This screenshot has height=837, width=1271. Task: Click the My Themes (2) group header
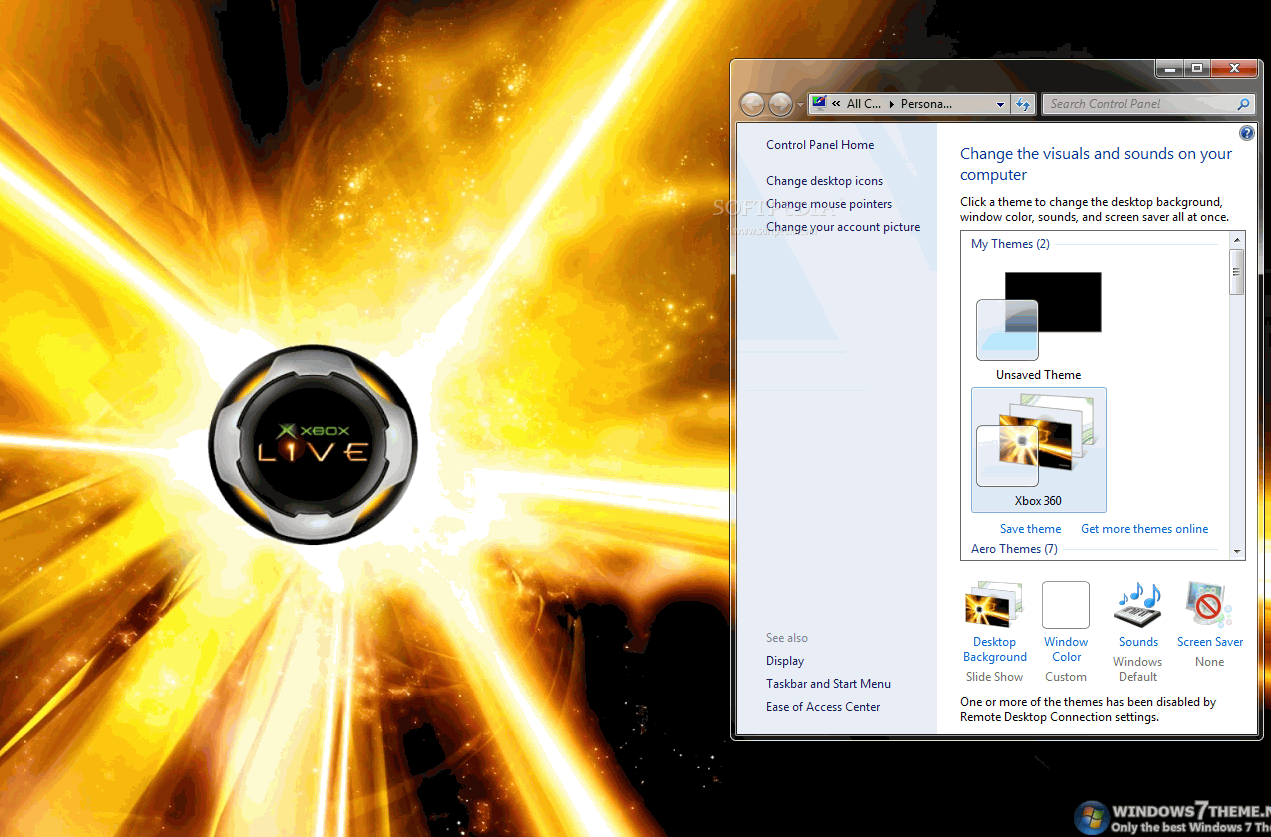tap(1010, 244)
